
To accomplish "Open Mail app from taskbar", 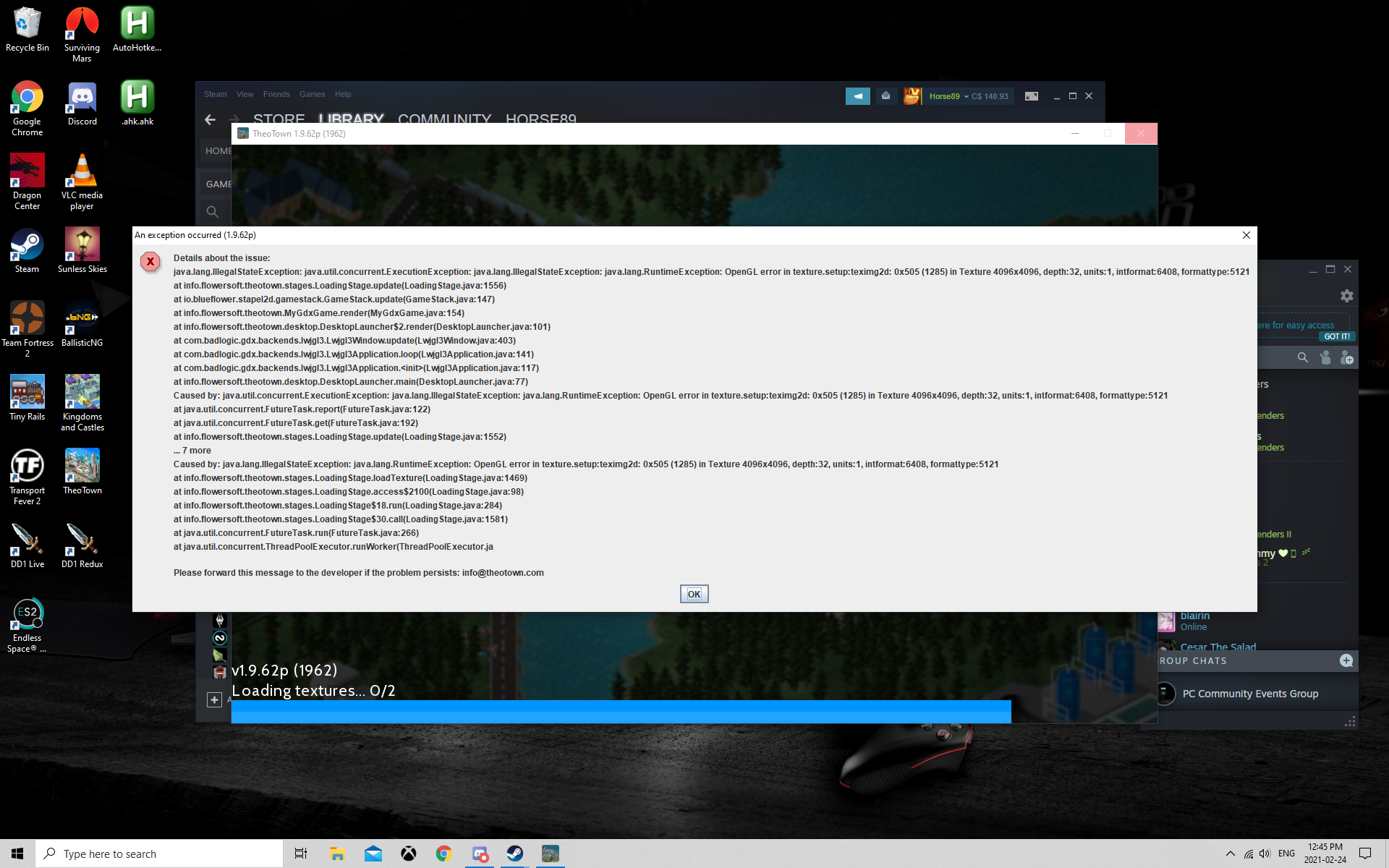I will click(x=373, y=854).
